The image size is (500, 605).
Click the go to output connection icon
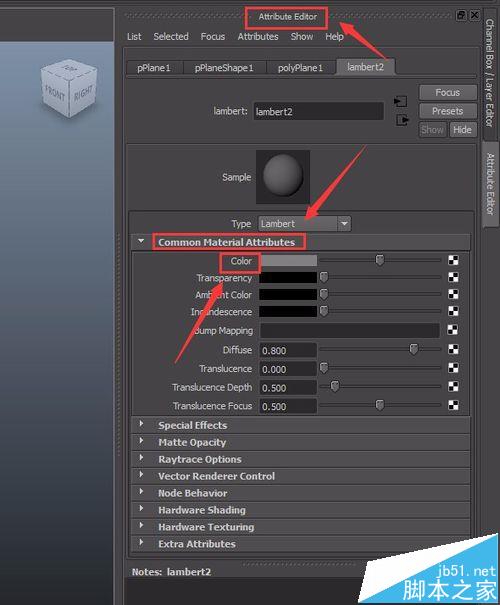(x=402, y=120)
